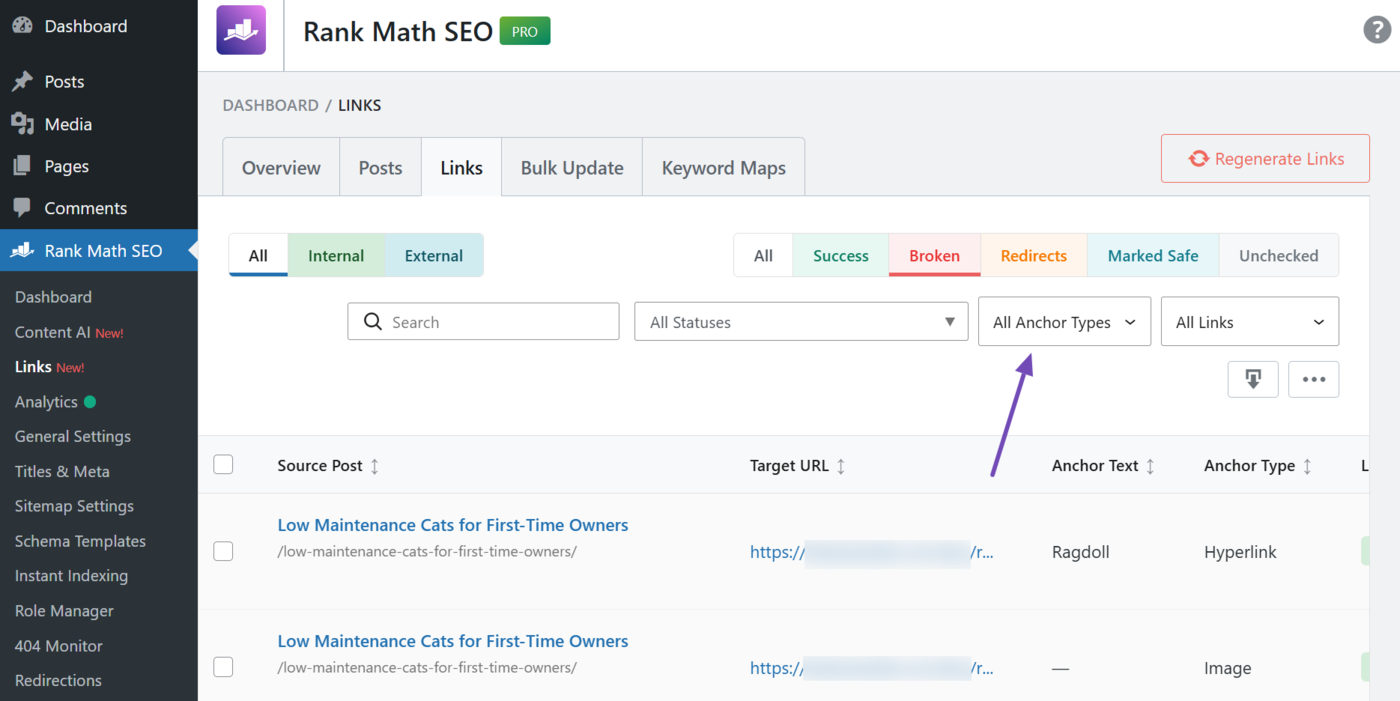Screen dimensions: 1400x701
Task: Open the Pages icon in the sidebar
Action: pos(24,165)
